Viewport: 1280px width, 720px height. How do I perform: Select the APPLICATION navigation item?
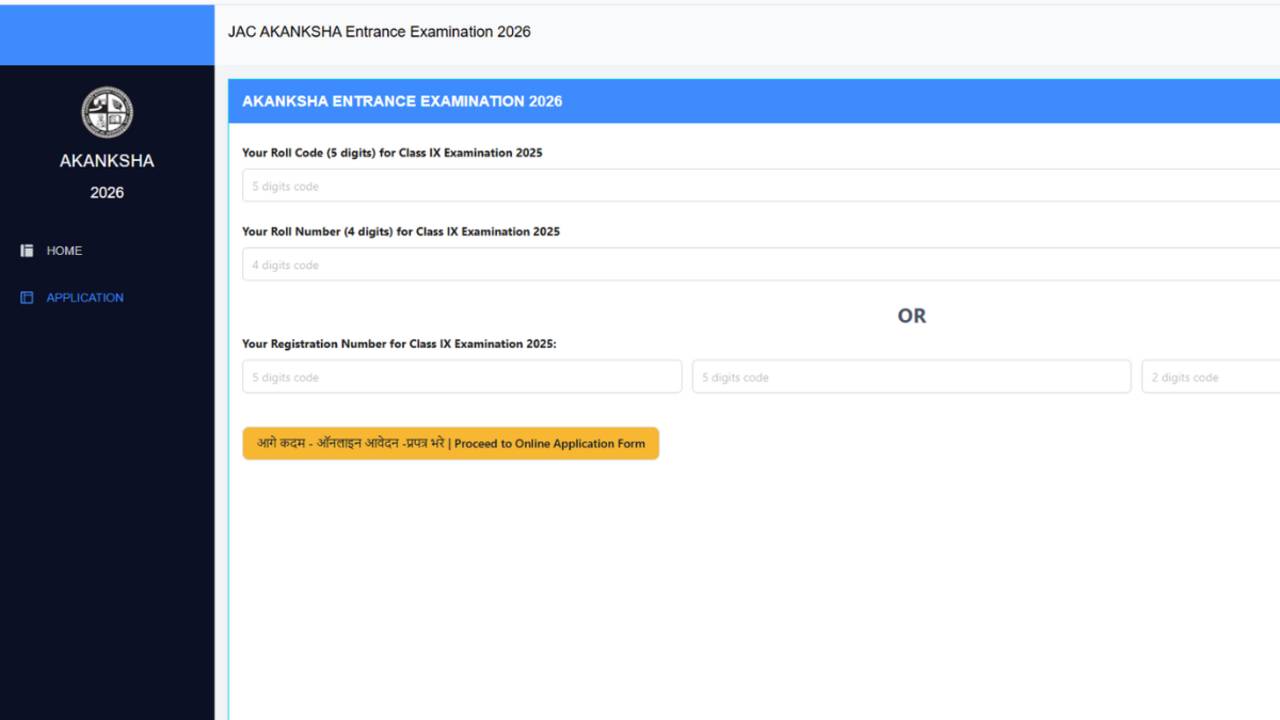click(85, 297)
